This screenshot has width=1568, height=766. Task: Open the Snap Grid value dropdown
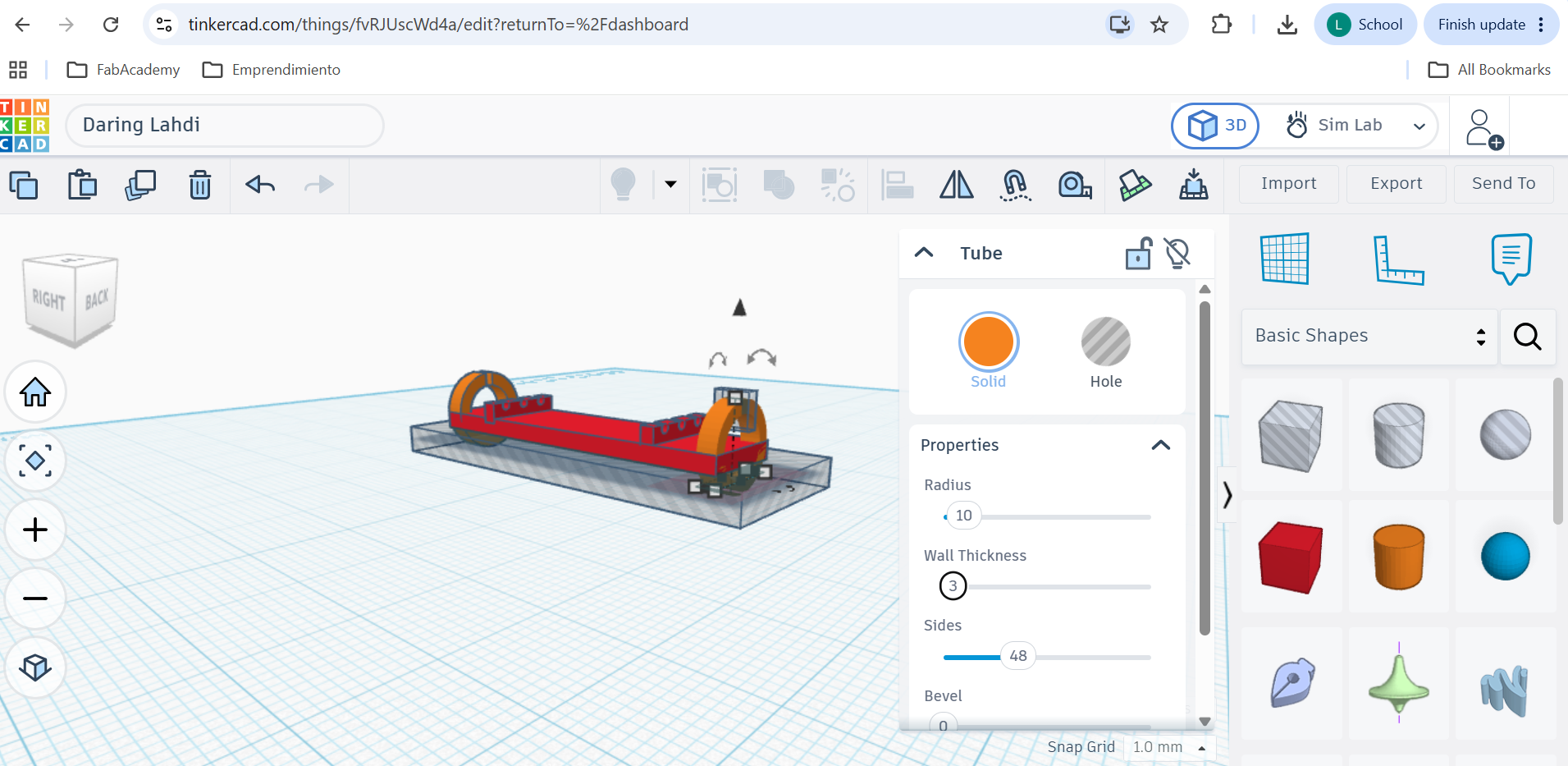[1169, 747]
